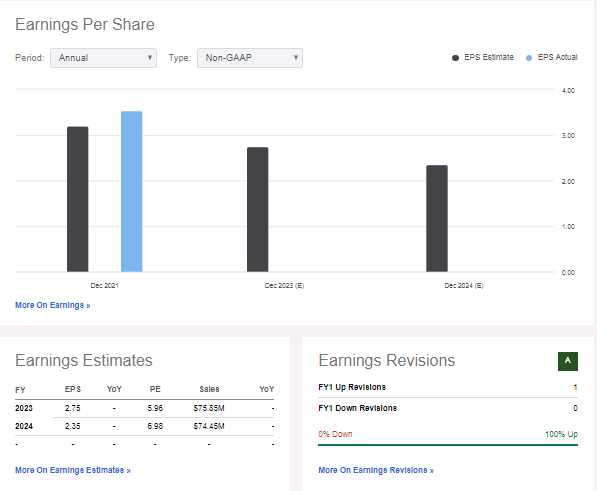The height and width of the screenshot is (491, 597).
Task: Click the FY1 Up Revisions label
Action: (x=352, y=387)
